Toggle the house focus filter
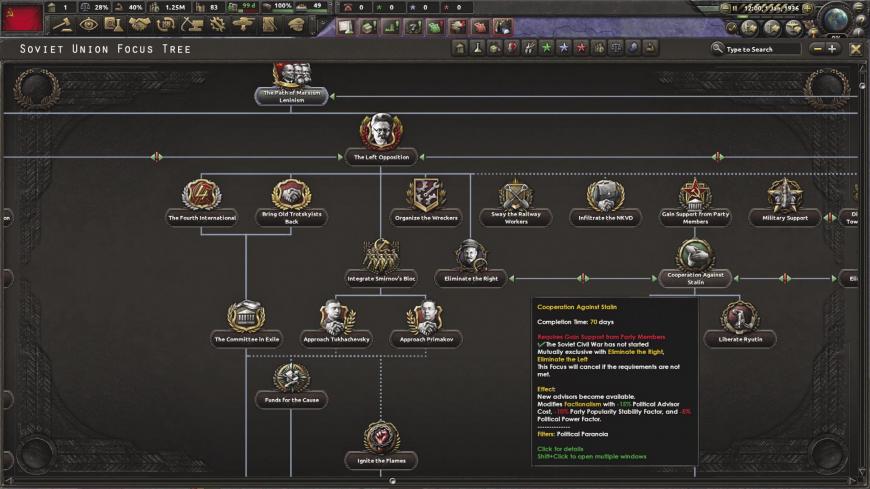Screen dimensions: 870x489 (x=460, y=48)
